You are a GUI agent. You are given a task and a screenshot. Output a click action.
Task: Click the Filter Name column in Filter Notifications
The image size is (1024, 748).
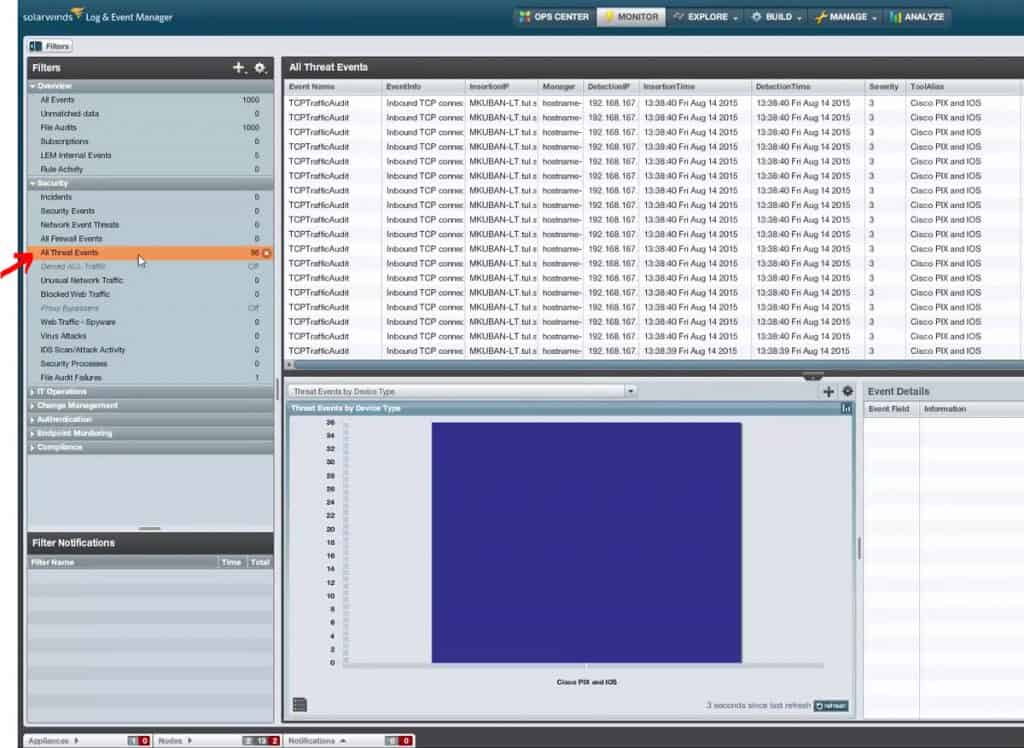(x=122, y=562)
